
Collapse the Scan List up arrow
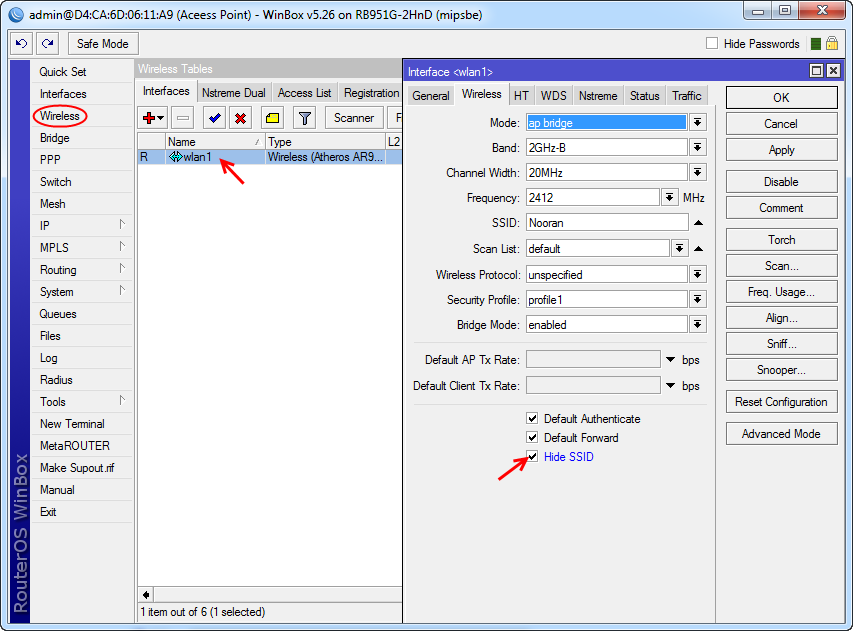pos(699,249)
